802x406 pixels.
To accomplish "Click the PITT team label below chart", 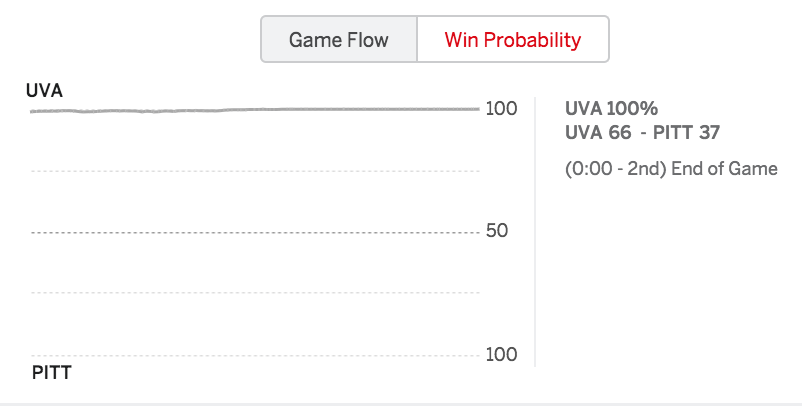I will [x=52, y=372].
